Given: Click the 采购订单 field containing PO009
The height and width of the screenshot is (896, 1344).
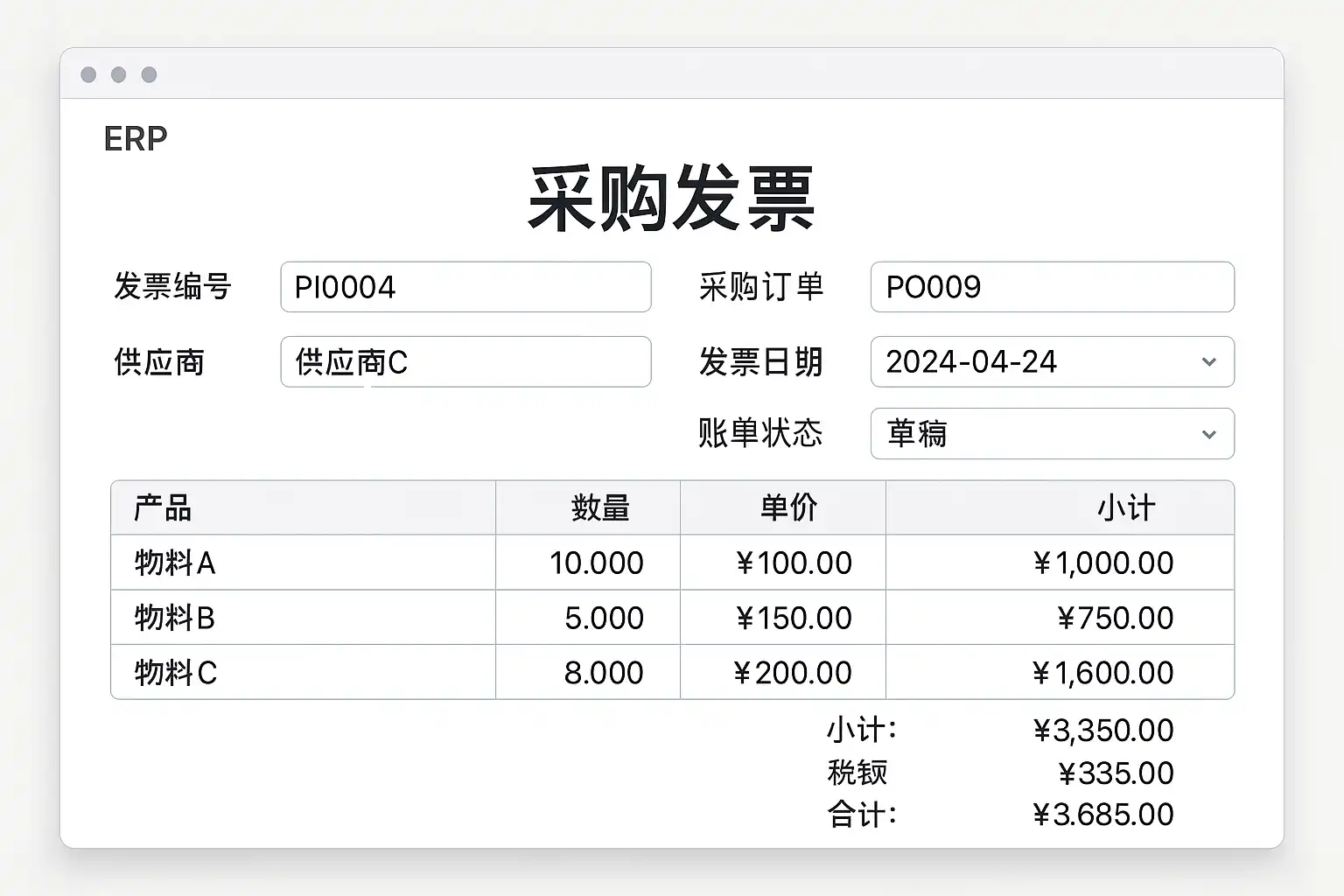Looking at the screenshot, I should tap(1052, 287).
